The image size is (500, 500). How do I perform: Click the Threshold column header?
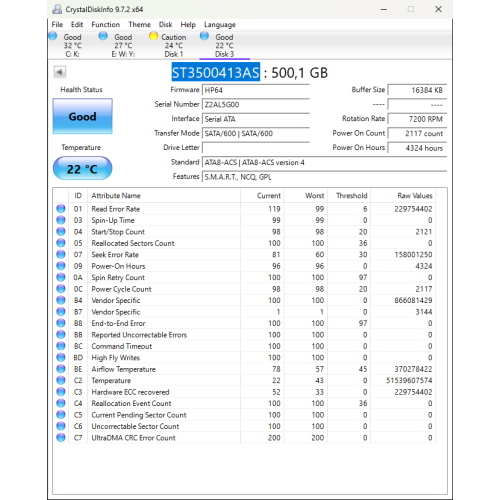tap(349, 195)
